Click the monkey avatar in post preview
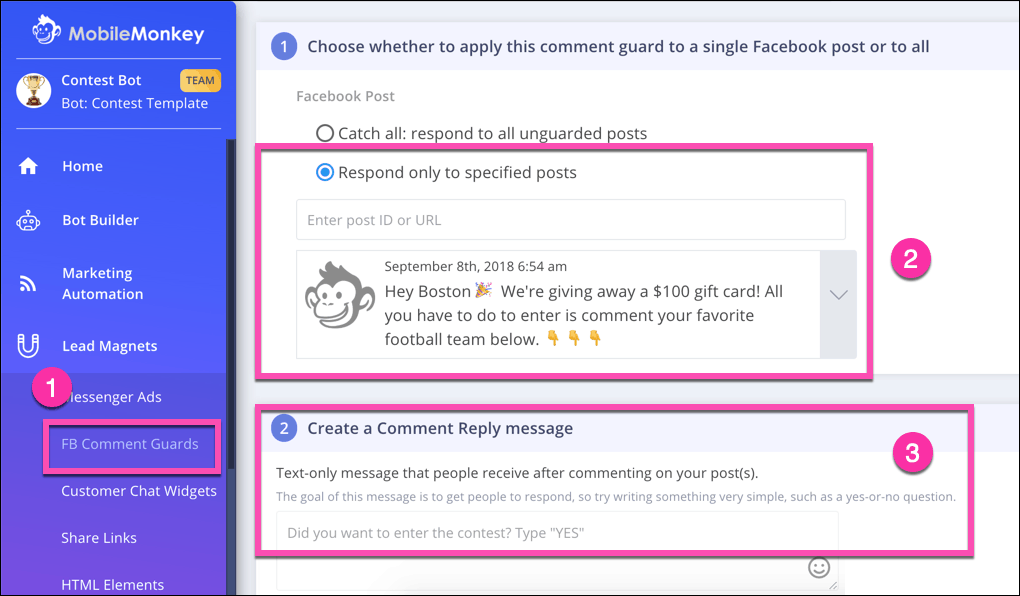Image resolution: width=1020 pixels, height=596 pixels. point(340,295)
